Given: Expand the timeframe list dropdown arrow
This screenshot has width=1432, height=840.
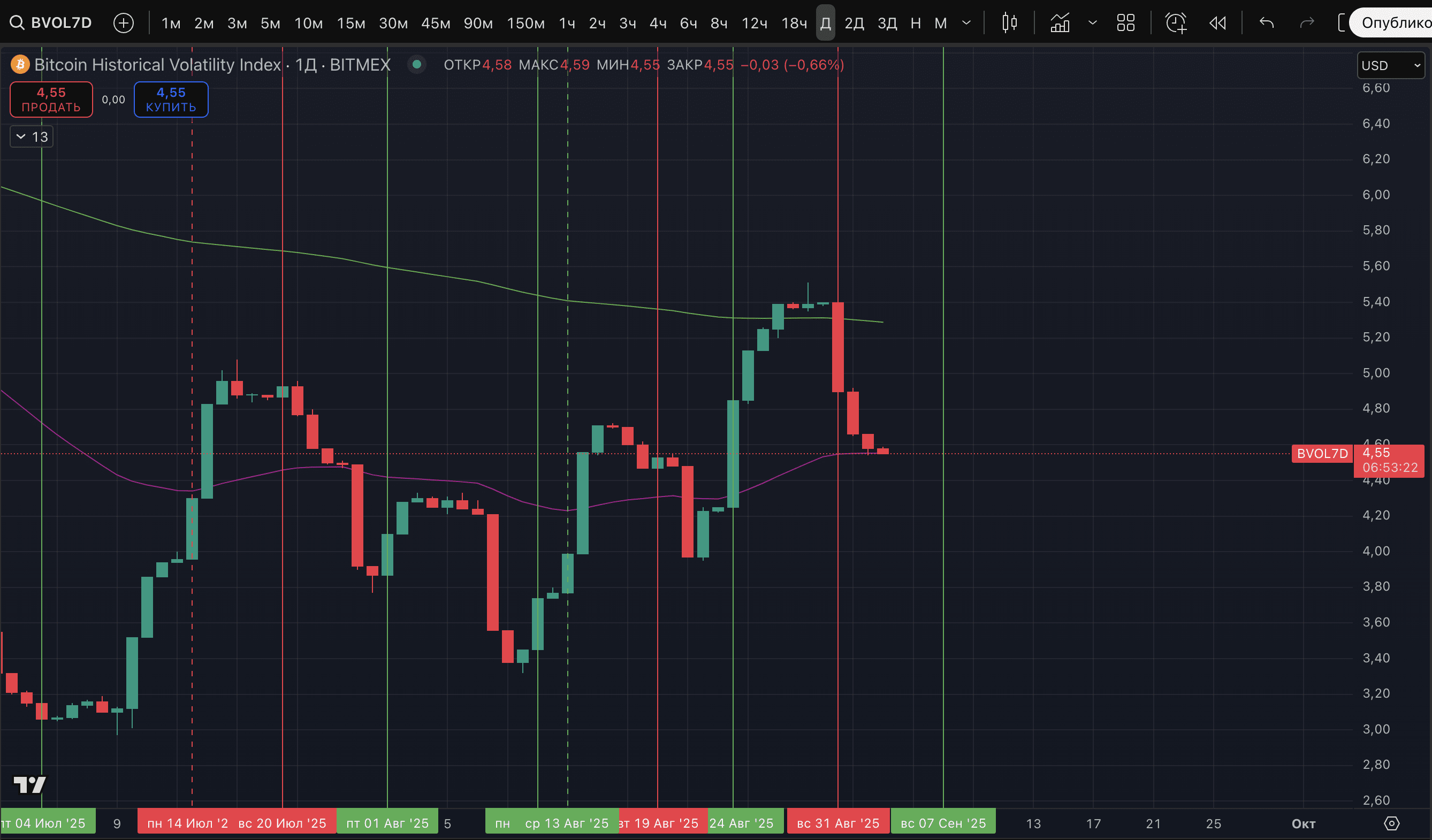Looking at the screenshot, I should click(x=966, y=22).
